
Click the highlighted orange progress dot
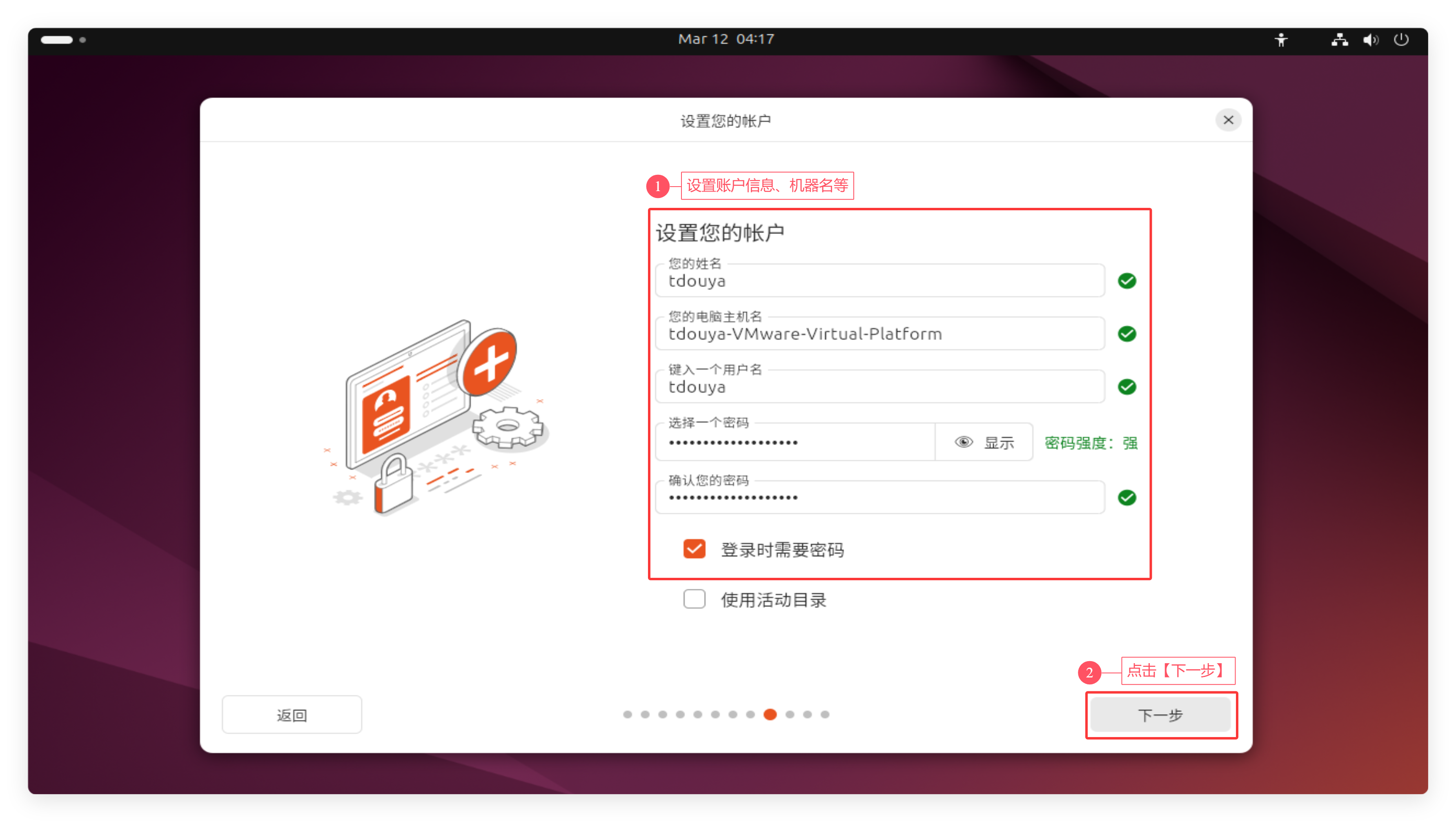770,715
